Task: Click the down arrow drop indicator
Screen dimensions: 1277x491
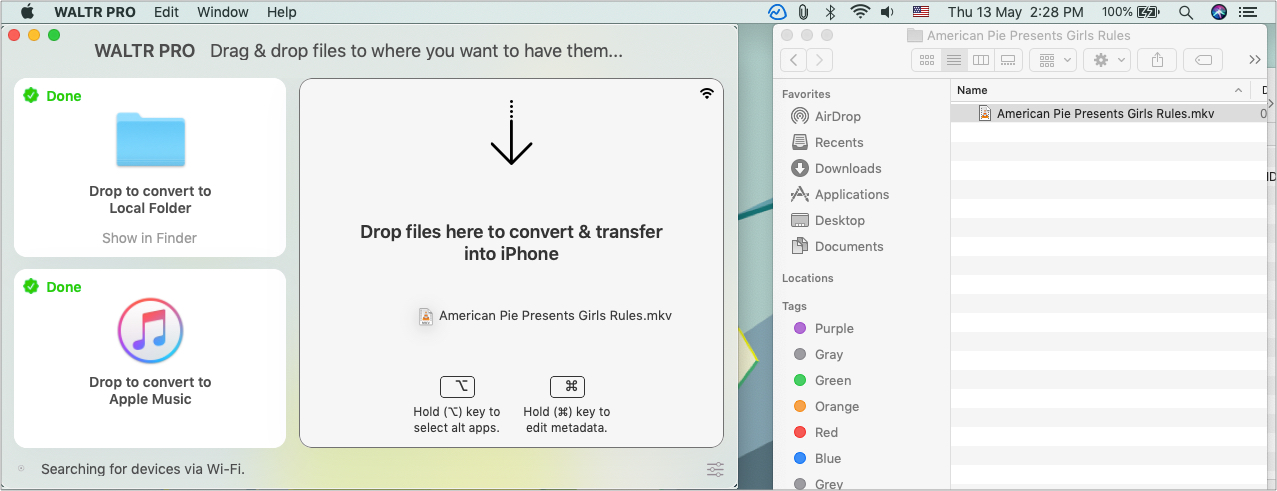Action: [511, 132]
